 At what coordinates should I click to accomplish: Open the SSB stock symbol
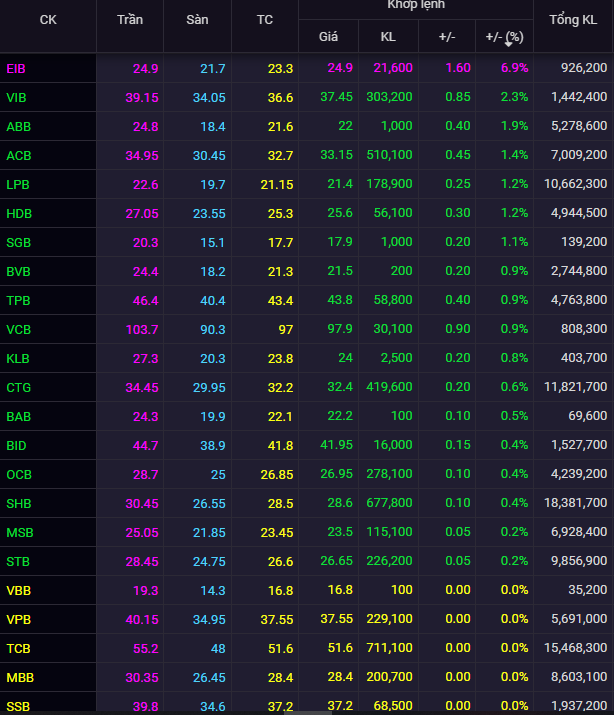pos(18,706)
